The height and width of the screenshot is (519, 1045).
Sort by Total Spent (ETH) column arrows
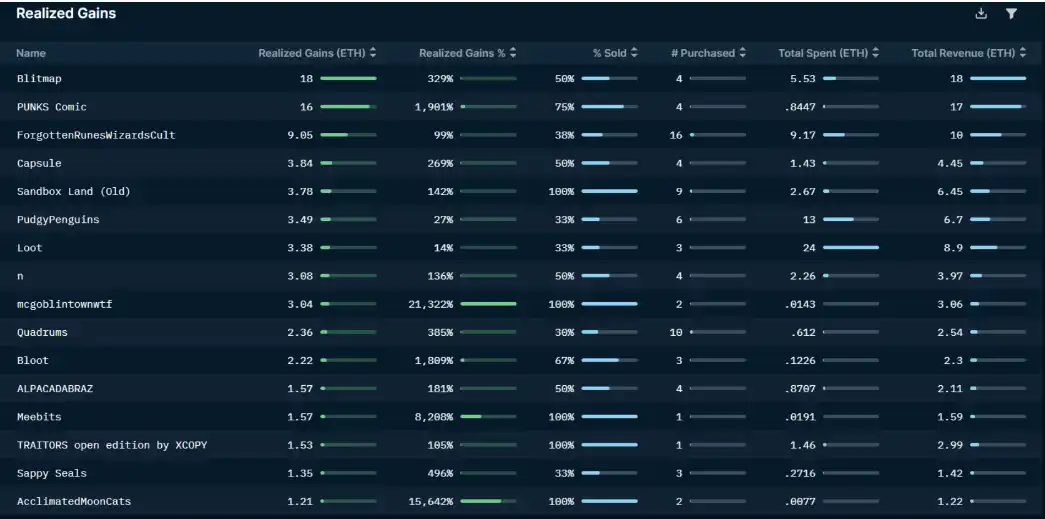tap(875, 53)
